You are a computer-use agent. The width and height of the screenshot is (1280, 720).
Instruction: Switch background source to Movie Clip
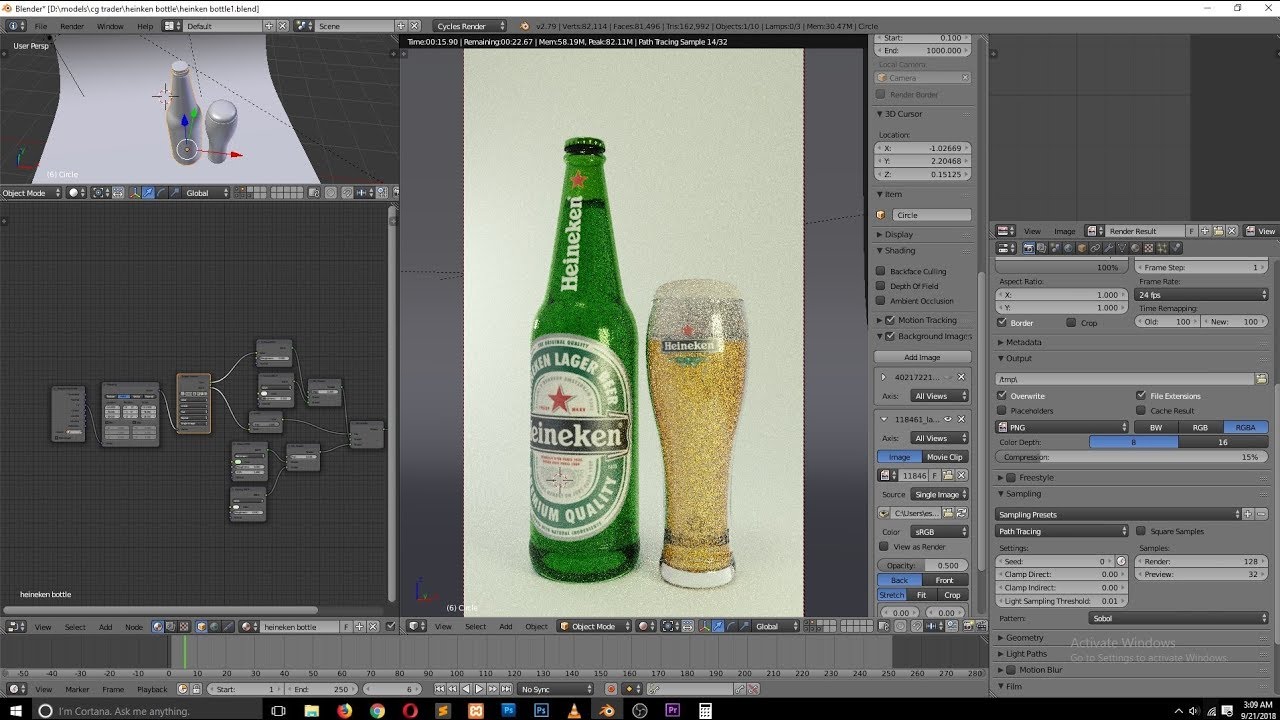click(x=944, y=457)
